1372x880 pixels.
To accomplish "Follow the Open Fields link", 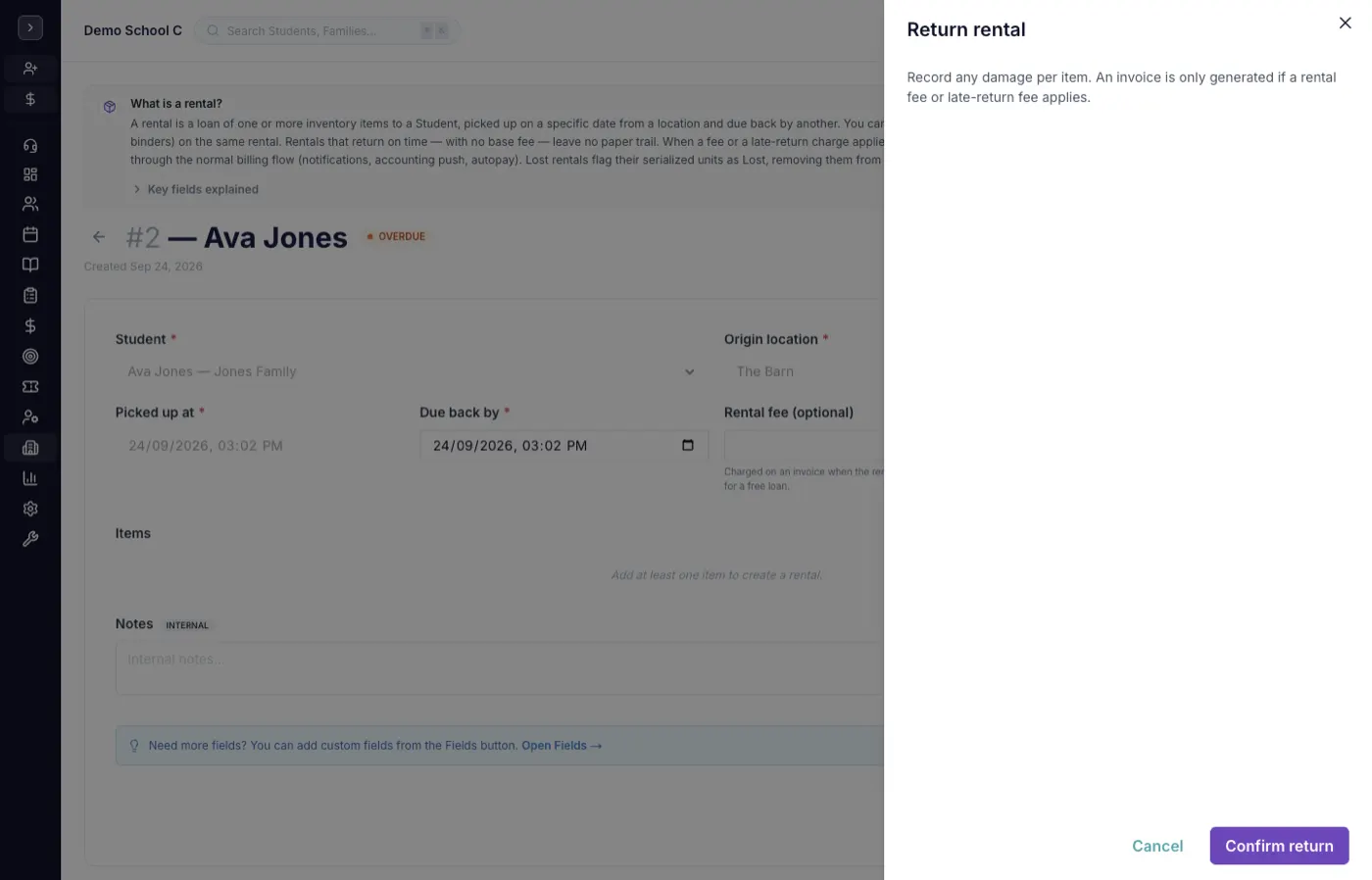I will (562, 746).
